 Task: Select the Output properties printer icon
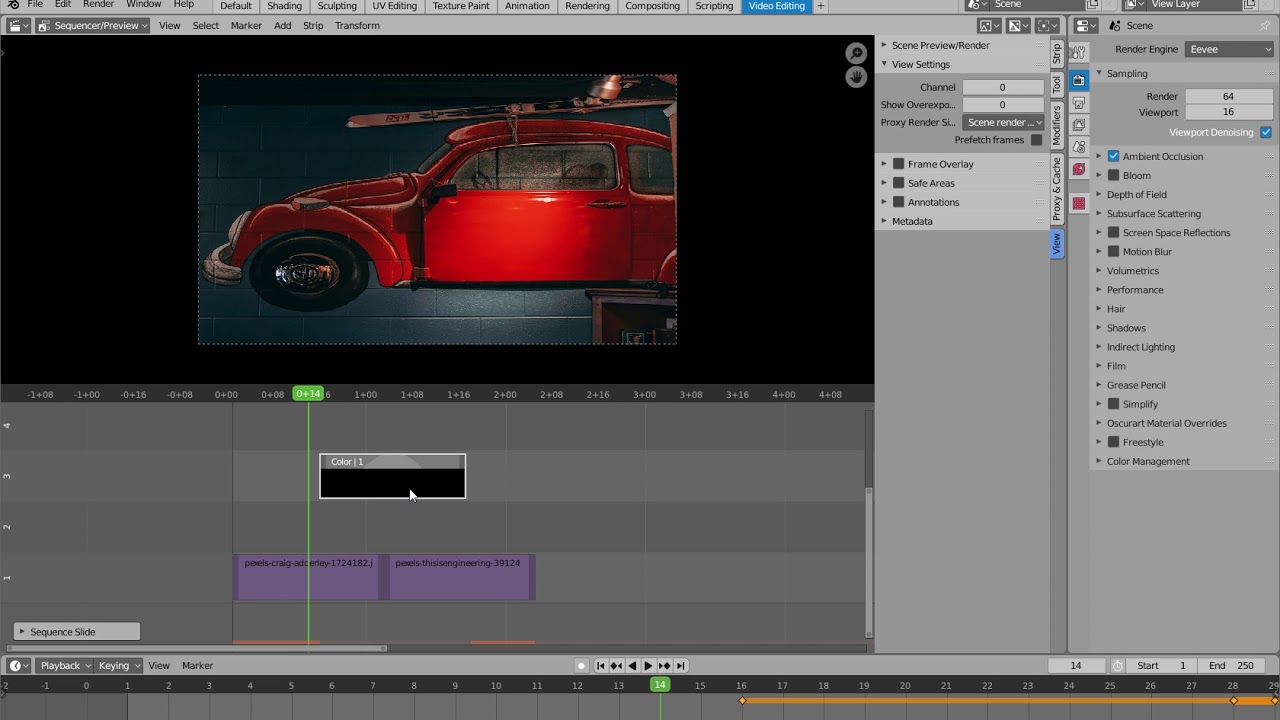(x=1079, y=103)
